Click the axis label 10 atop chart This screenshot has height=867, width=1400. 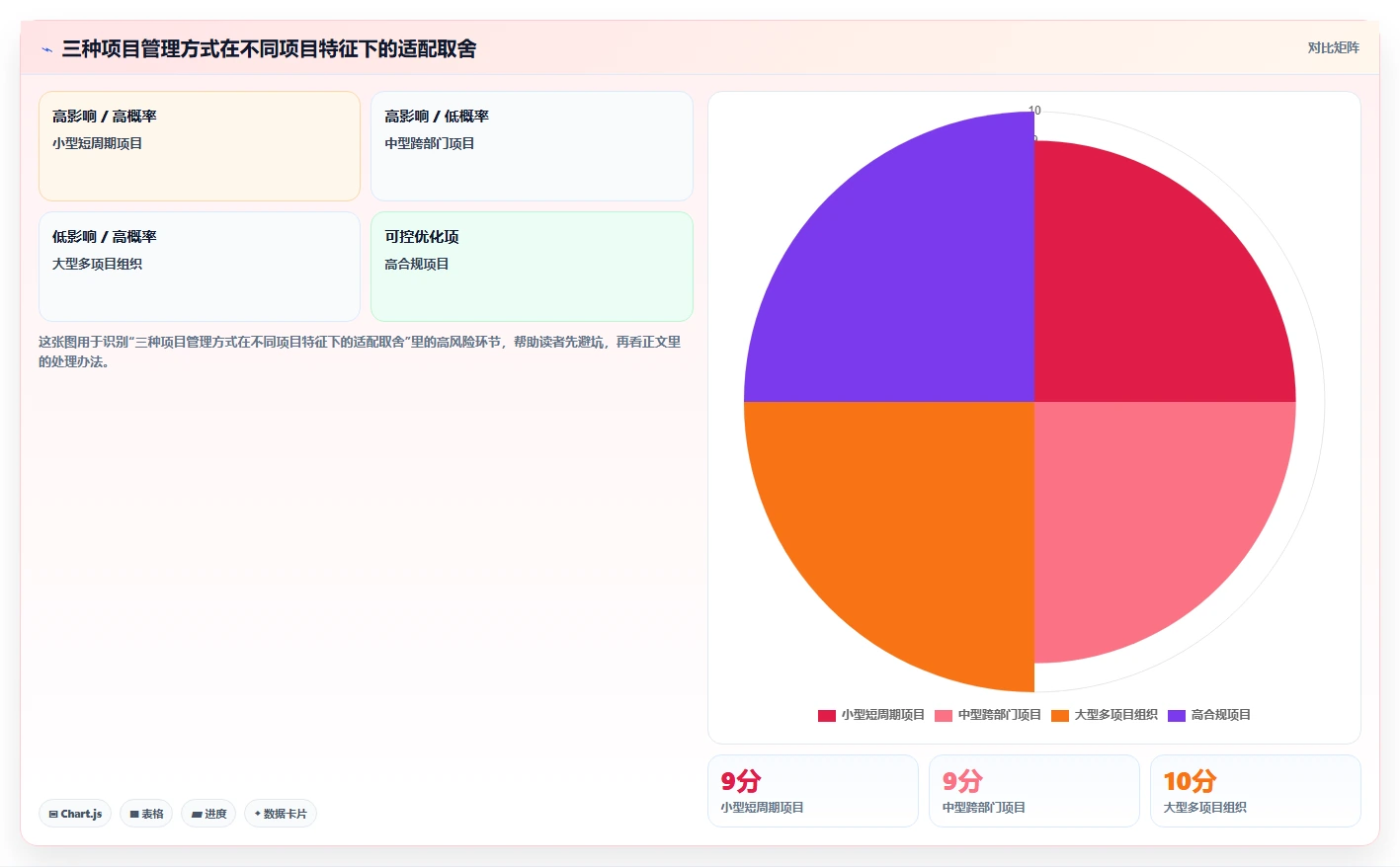click(1034, 111)
